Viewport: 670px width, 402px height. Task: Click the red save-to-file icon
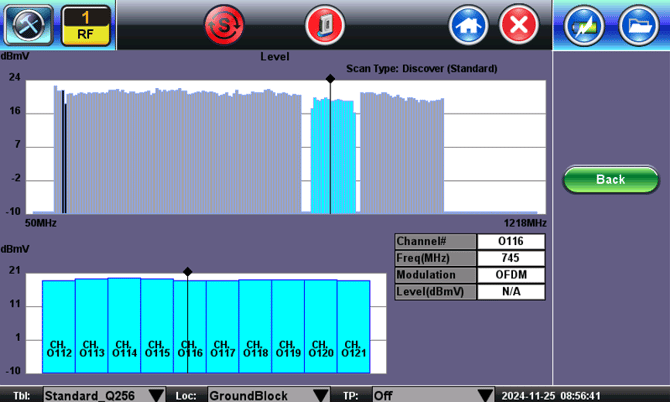[x=325, y=25]
